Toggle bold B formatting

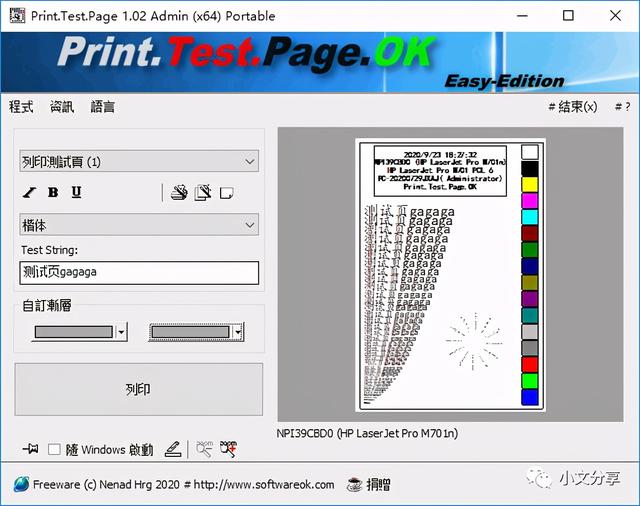53,192
